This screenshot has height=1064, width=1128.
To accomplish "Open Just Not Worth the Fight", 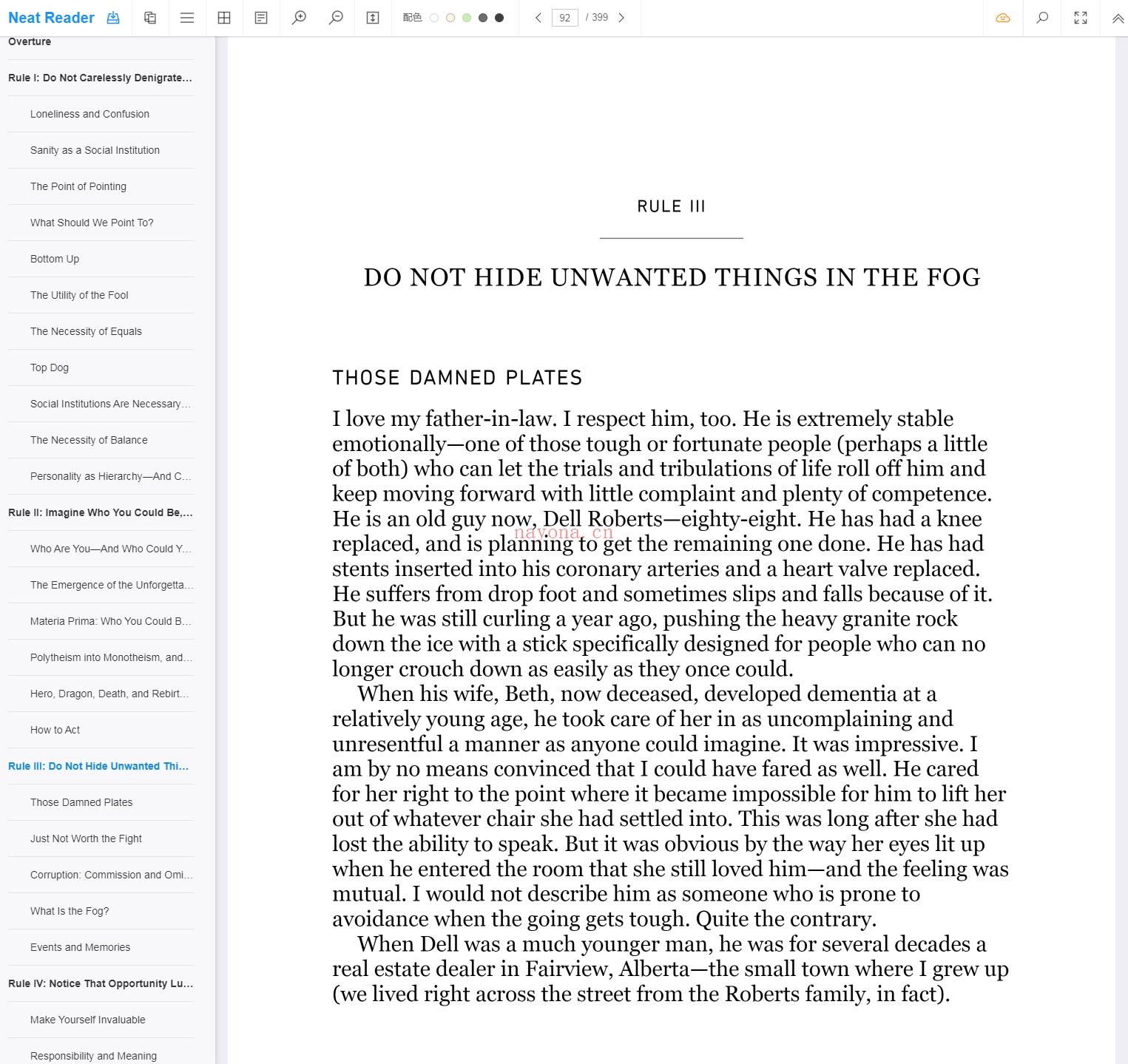I will point(86,838).
